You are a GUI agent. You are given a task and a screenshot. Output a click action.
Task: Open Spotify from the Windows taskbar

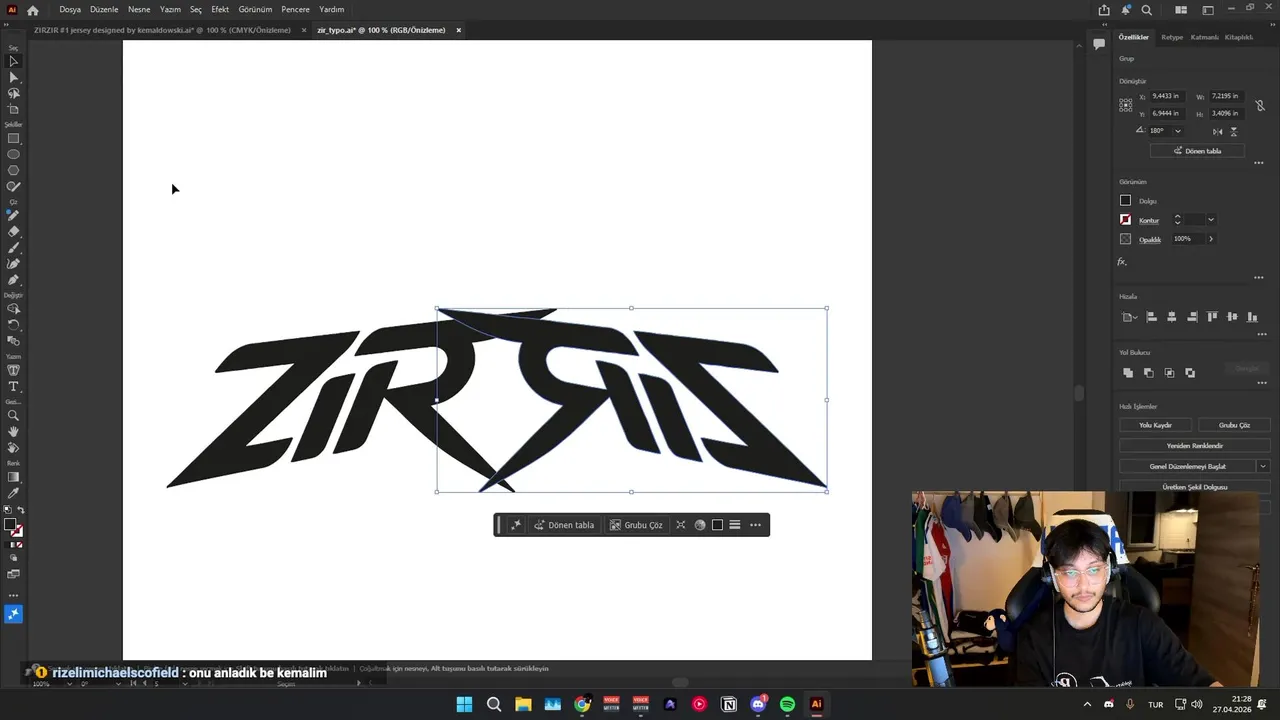coord(787,704)
